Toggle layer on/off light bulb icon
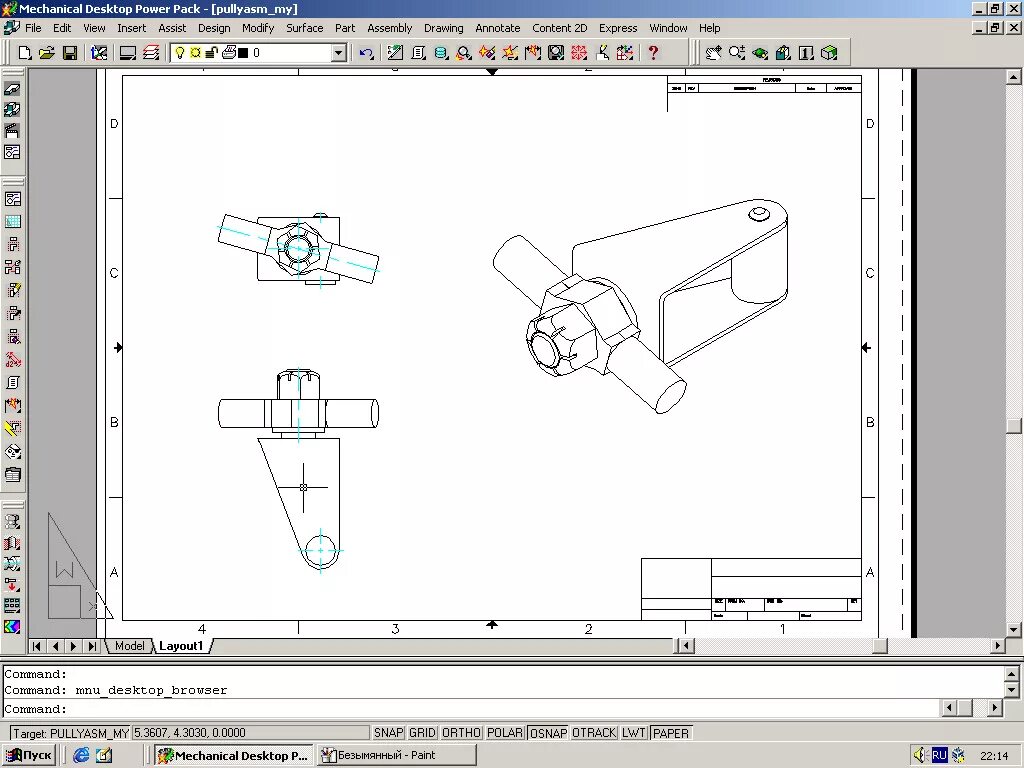Image resolution: width=1024 pixels, height=768 pixels. pos(180,53)
